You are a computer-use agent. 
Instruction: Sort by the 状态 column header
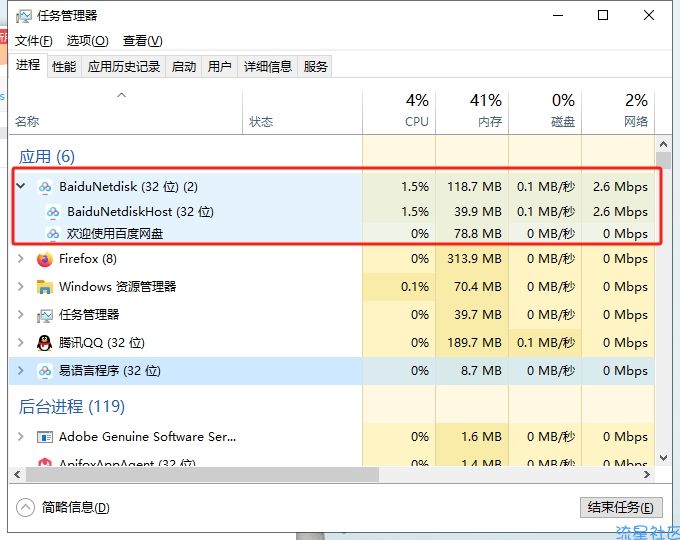coord(302,113)
